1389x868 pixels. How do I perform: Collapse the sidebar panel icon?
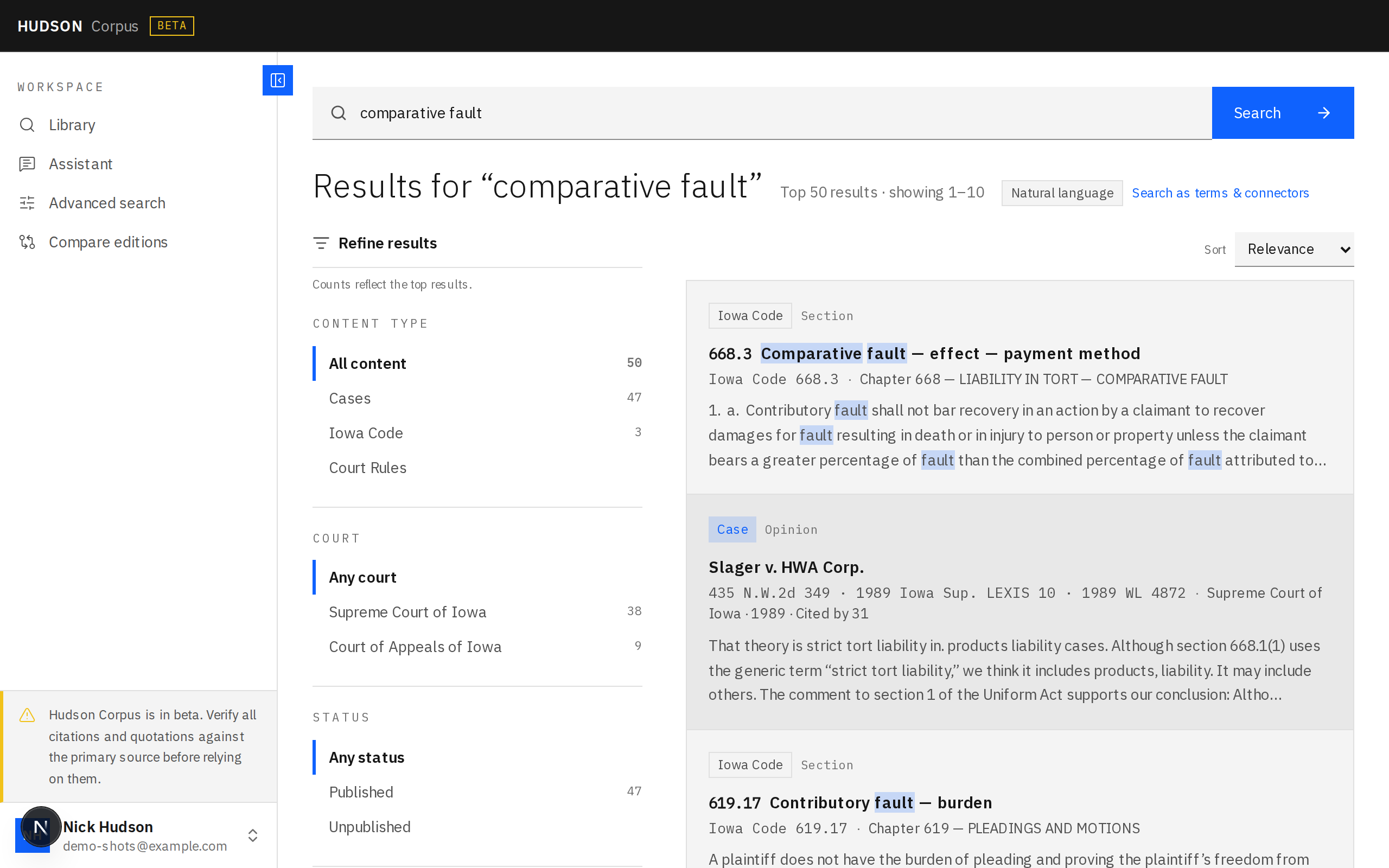click(x=278, y=80)
